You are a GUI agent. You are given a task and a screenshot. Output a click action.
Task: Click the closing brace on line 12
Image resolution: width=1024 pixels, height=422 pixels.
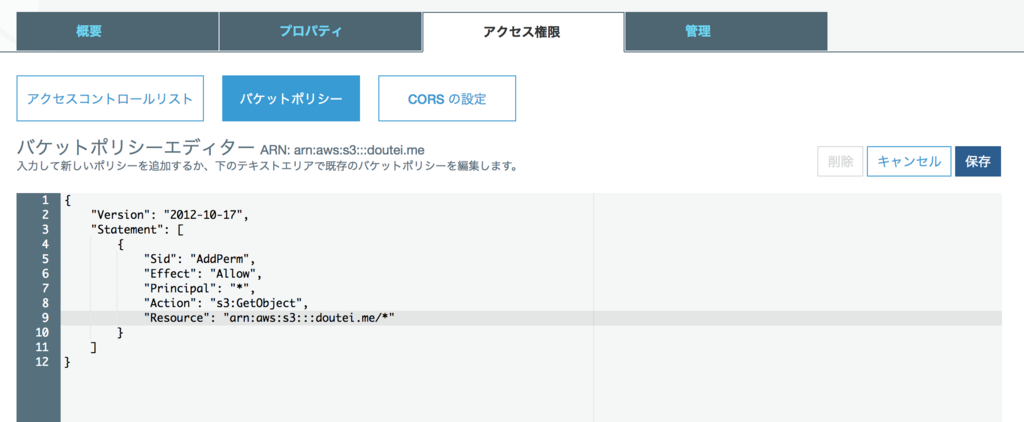[67, 362]
